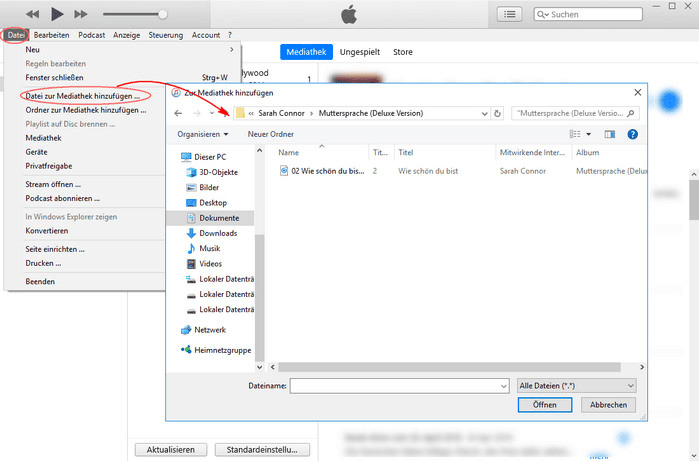699x461 pixels.
Task: Click the Öffnen button
Action: click(545, 405)
